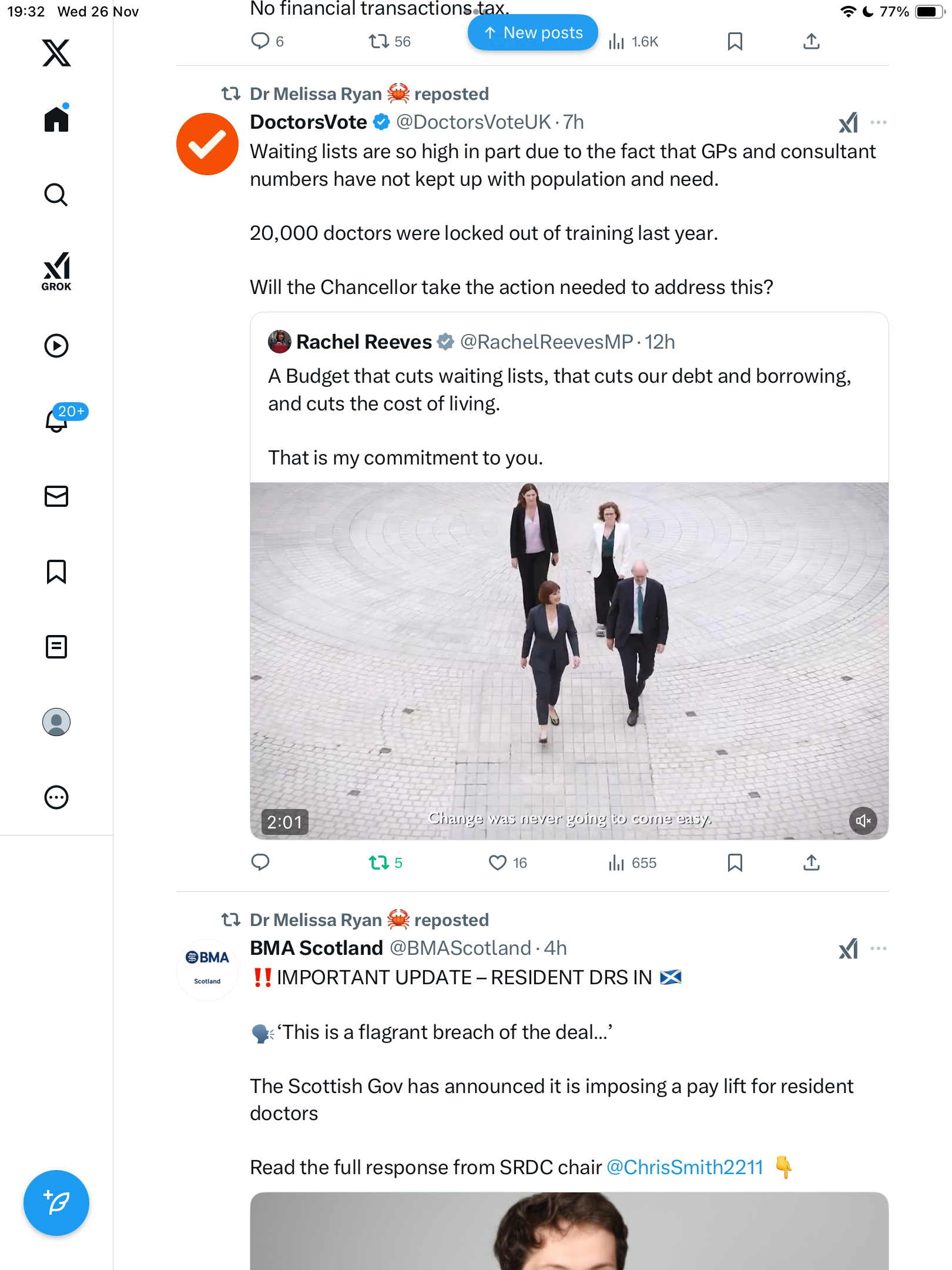The height and width of the screenshot is (1270, 952).
Task: Like the DoctorsVote post
Action: coord(498,863)
